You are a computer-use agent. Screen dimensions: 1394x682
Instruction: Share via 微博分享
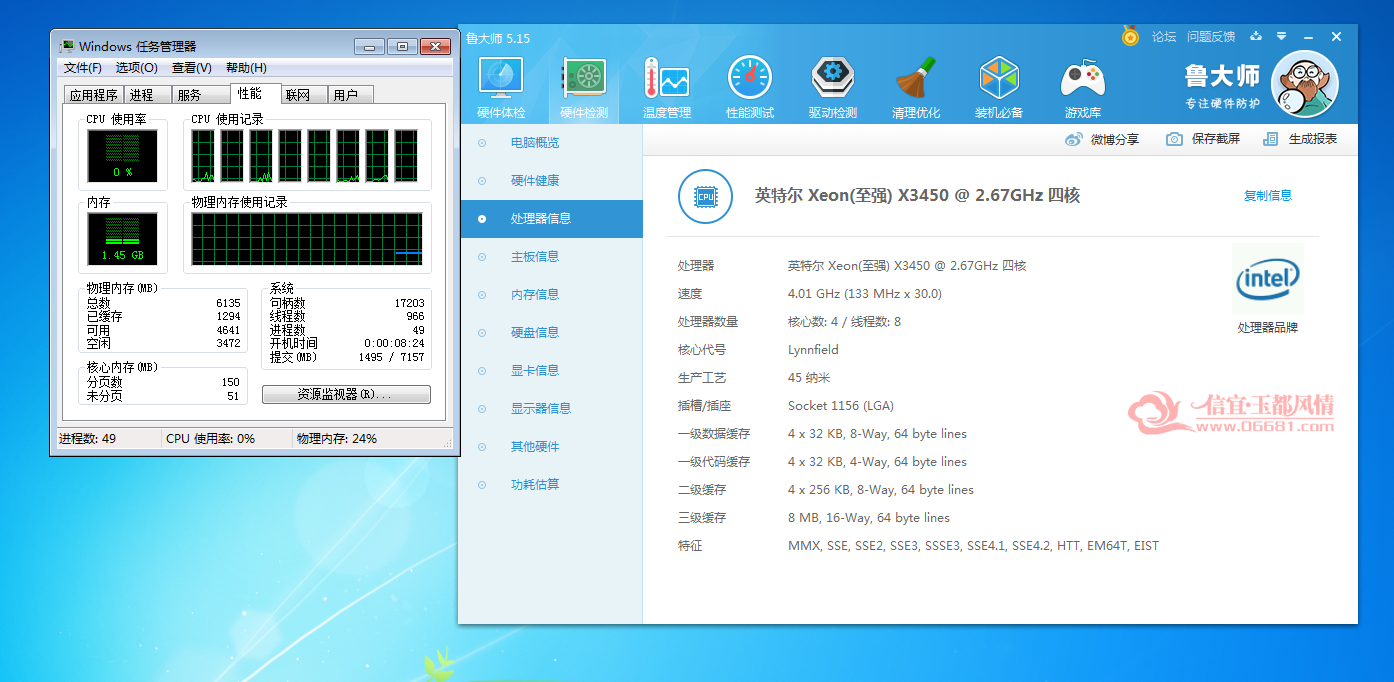click(1102, 139)
